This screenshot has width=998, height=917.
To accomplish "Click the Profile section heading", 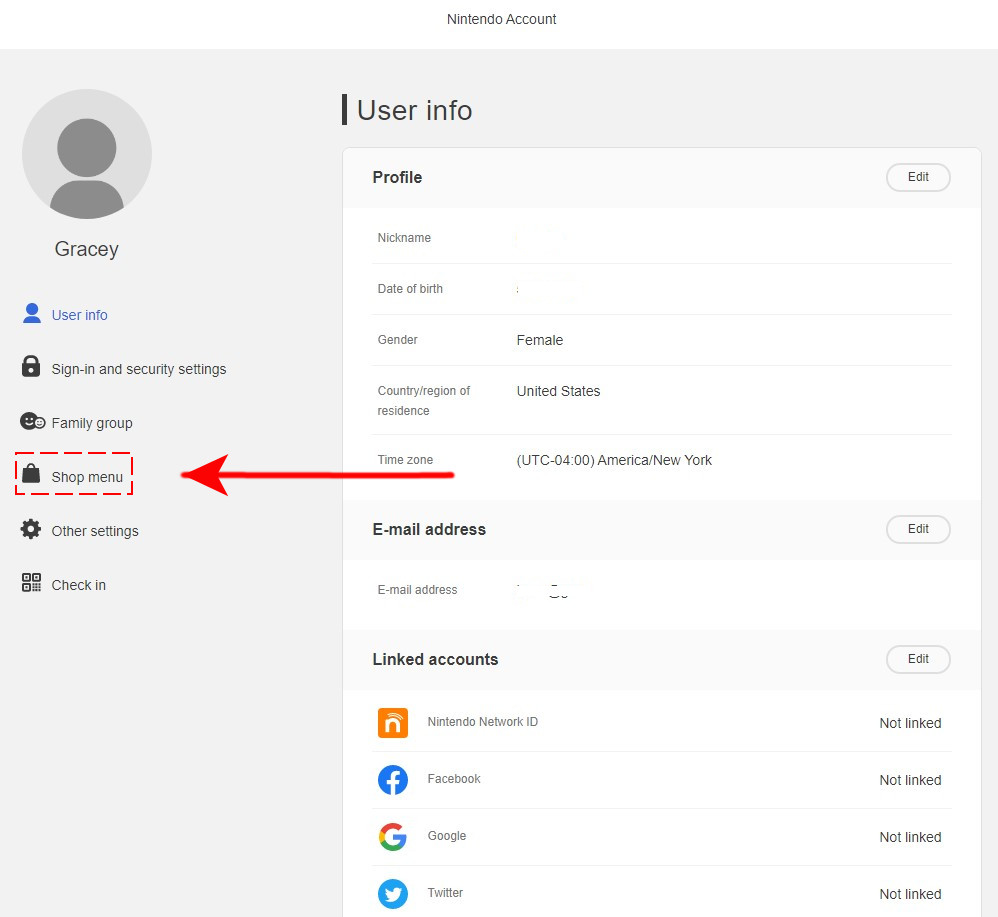I will coord(397,177).
